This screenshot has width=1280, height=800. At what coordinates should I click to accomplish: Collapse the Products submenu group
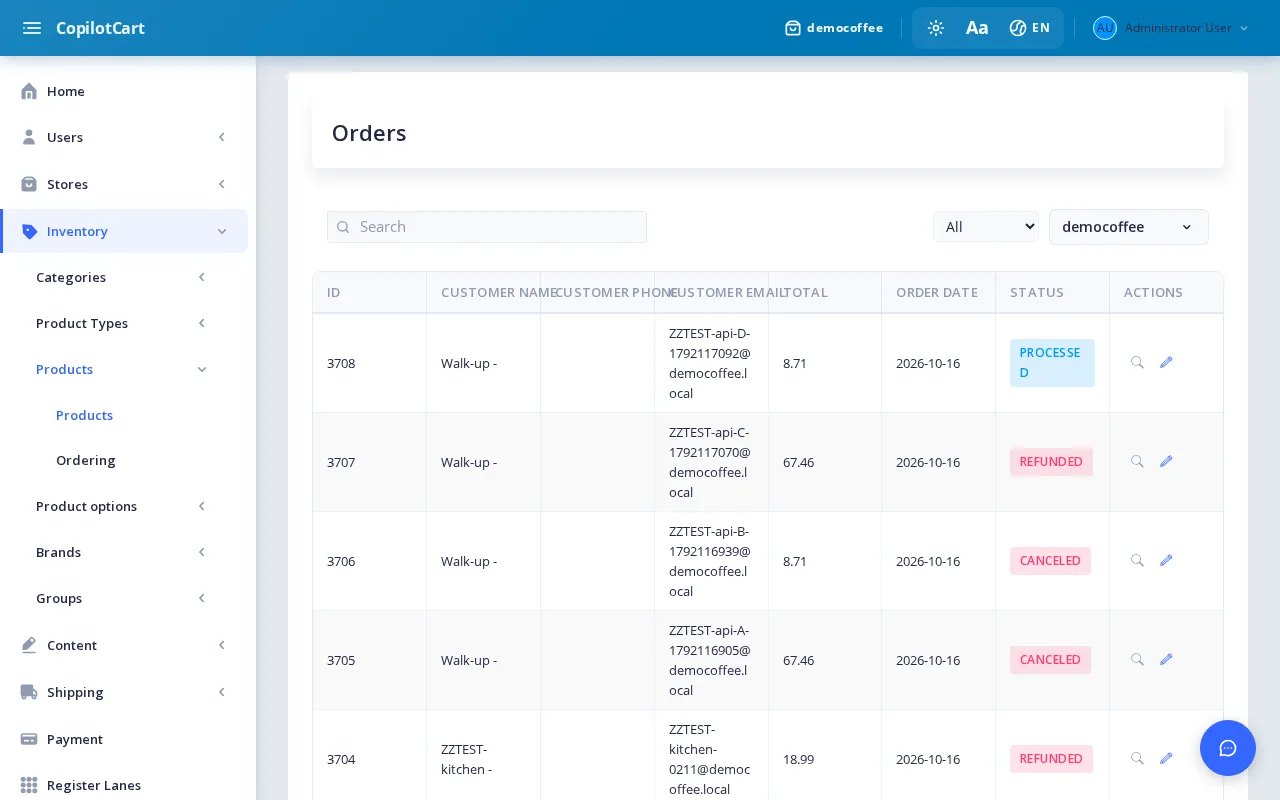click(x=124, y=369)
